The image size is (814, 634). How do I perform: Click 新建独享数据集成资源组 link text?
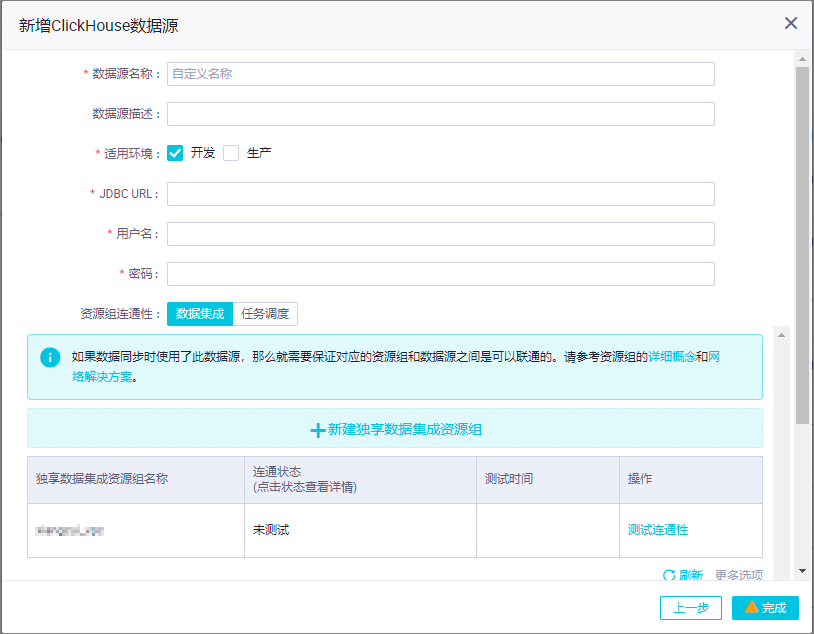point(405,429)
